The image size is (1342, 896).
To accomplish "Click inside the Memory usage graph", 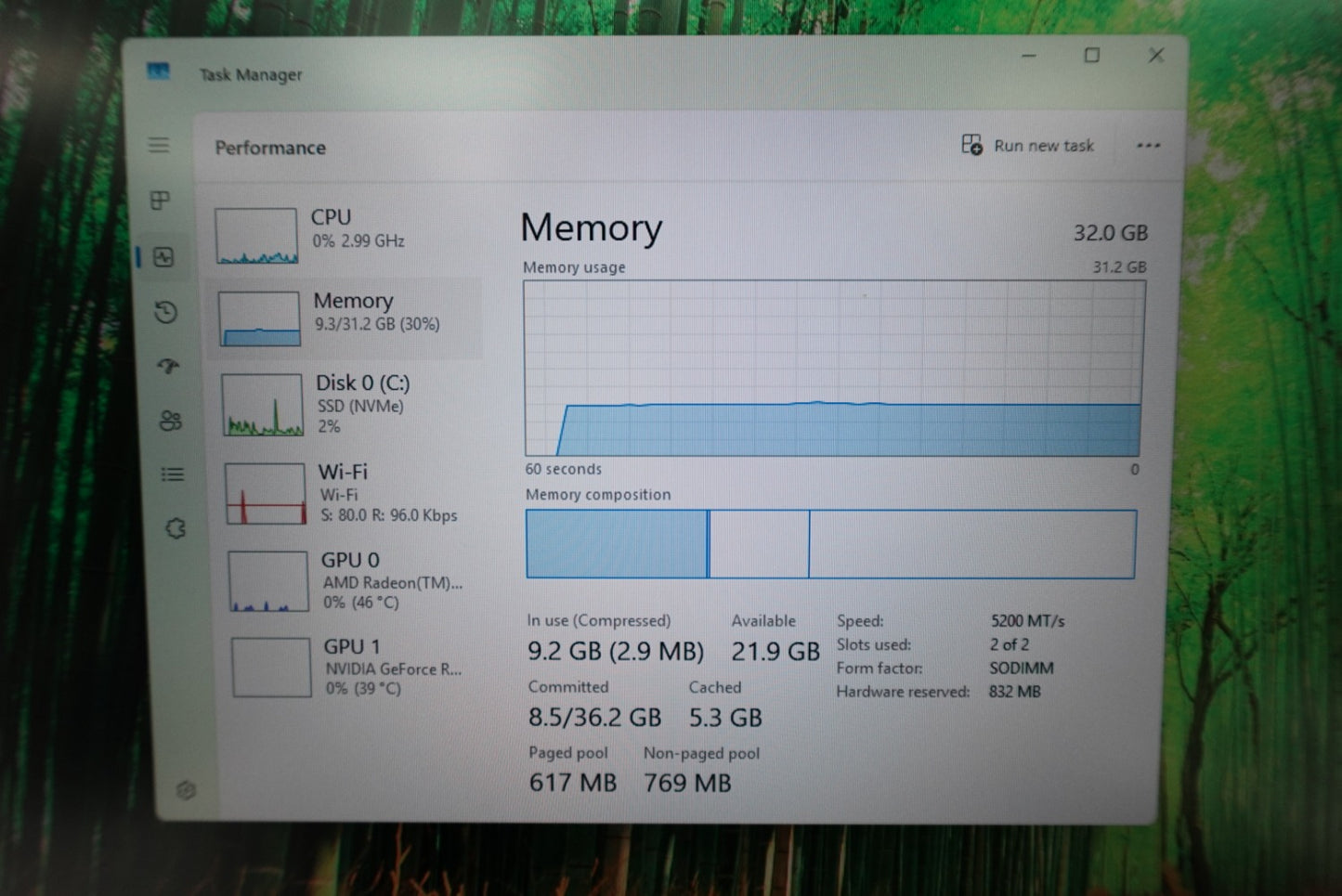I will 833,369.
